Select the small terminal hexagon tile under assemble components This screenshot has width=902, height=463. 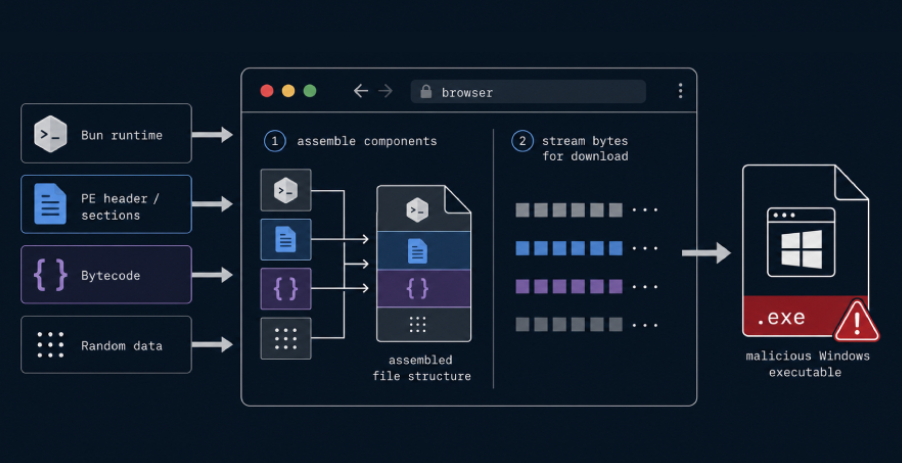286,190
